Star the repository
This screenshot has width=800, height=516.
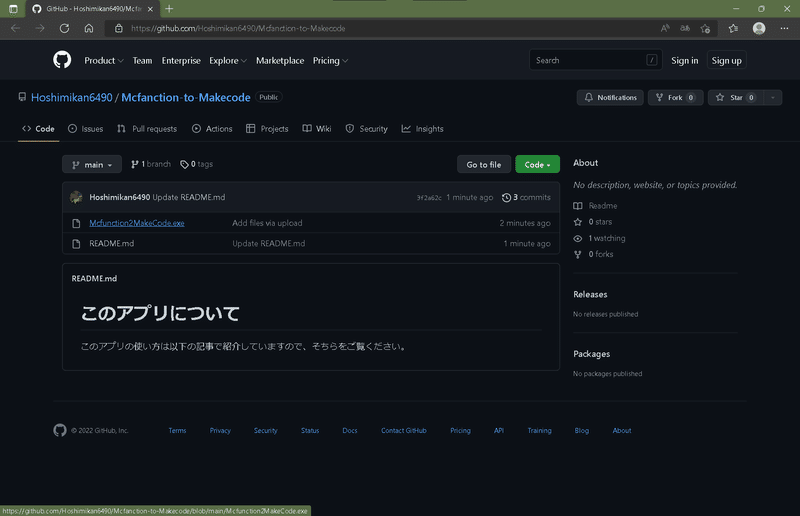[x=736, y=97]
